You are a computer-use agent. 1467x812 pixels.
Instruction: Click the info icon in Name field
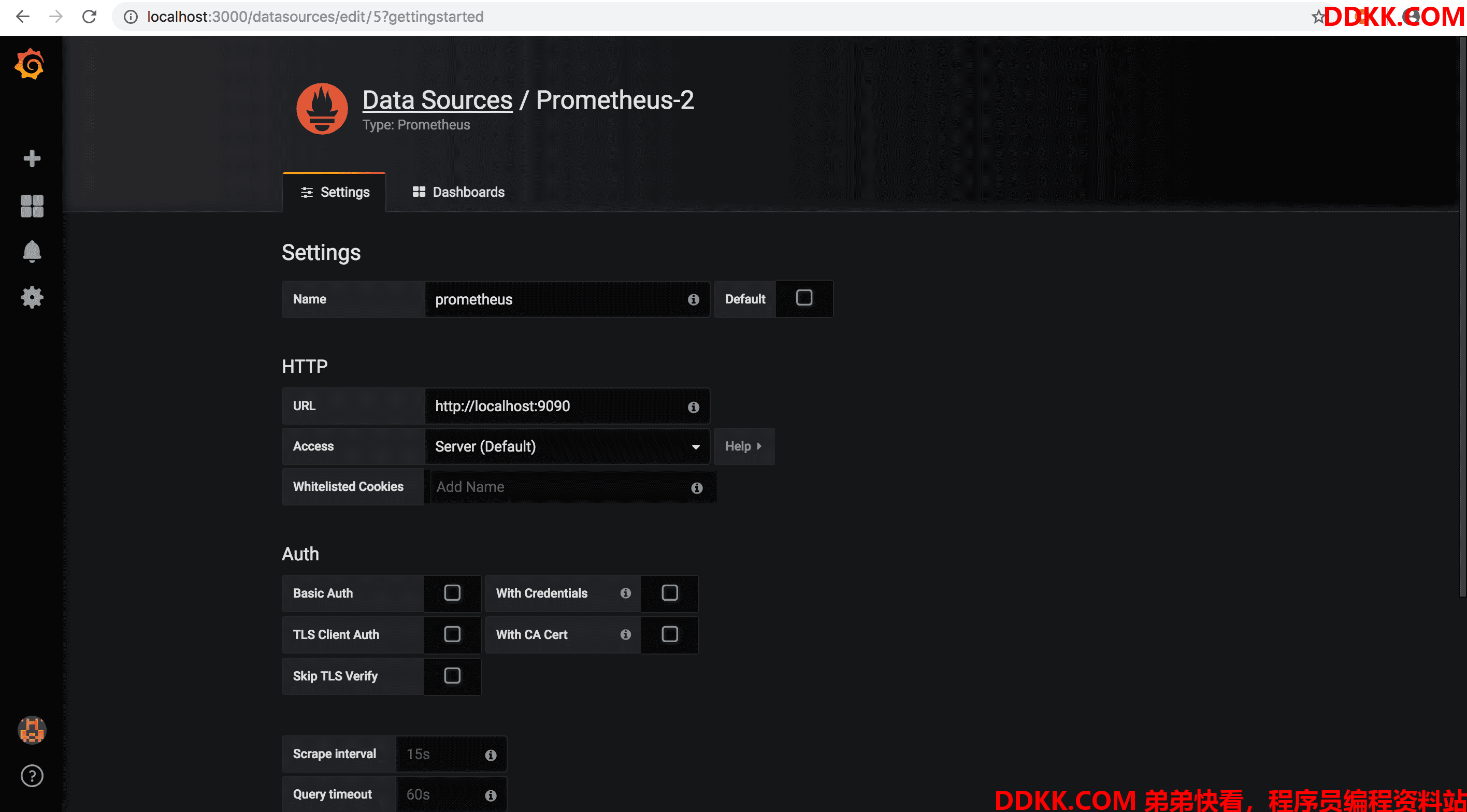[x=693, y=299]
